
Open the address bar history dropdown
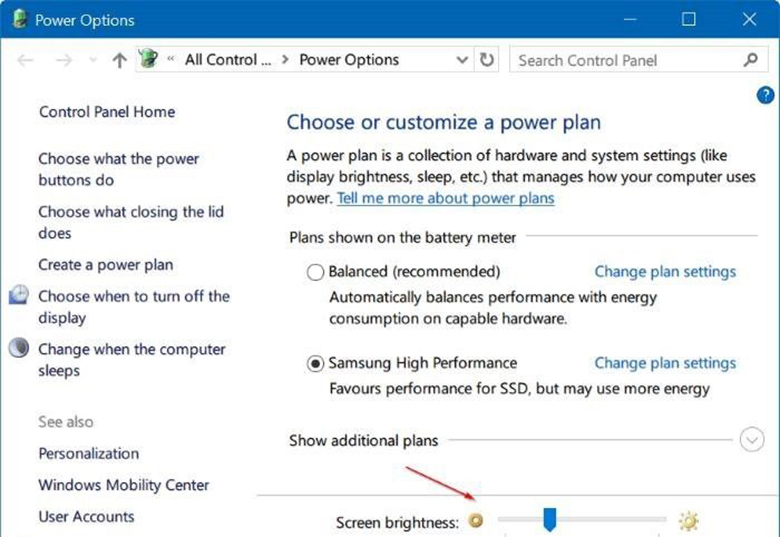tap(462, 60)
